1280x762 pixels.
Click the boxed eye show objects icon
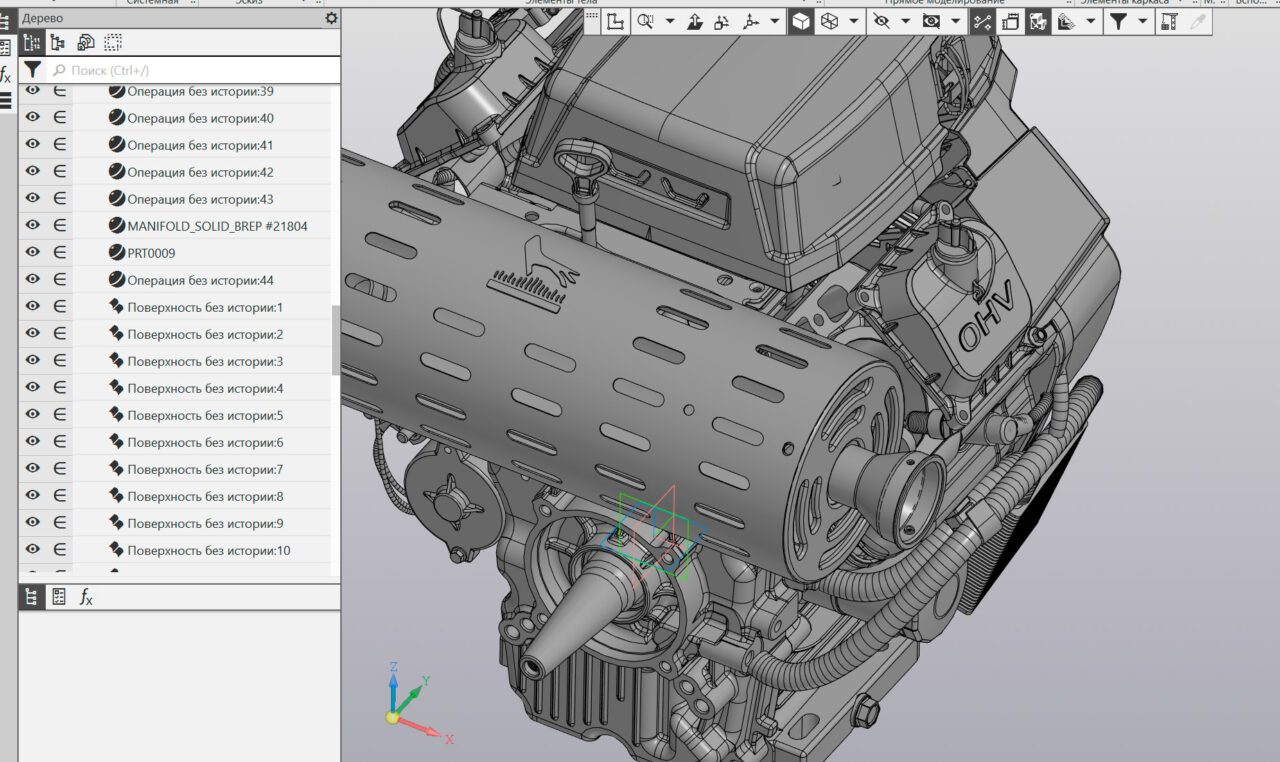point(931,21)
